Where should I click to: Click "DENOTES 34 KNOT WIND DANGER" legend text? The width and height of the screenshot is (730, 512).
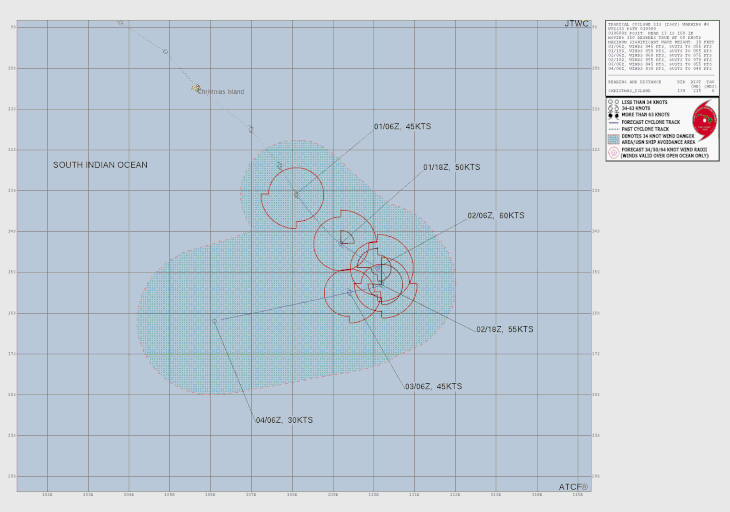657,136
